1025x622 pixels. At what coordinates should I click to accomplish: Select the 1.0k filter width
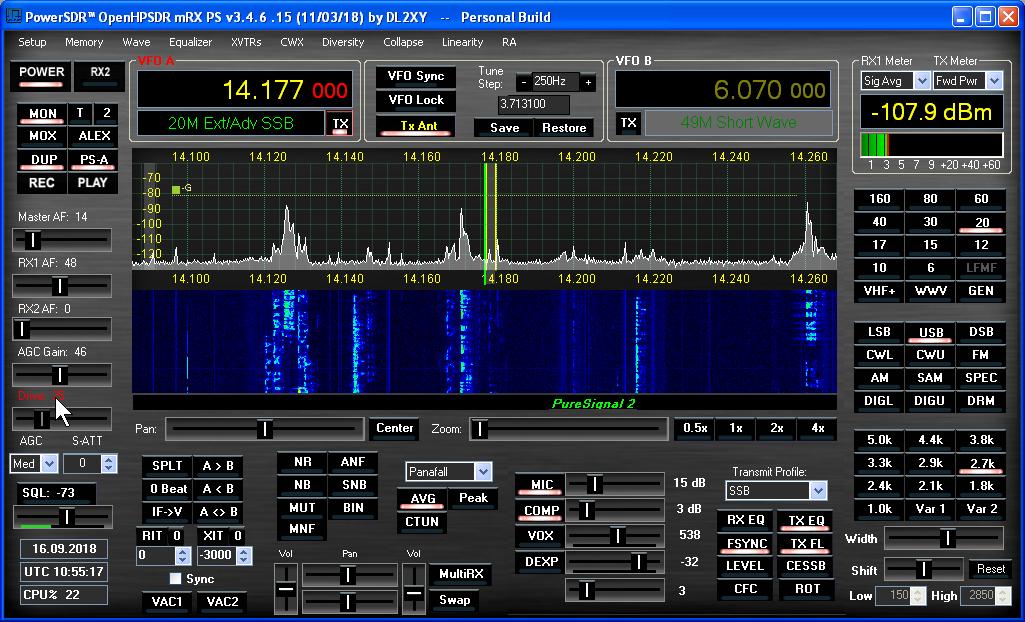(x=879, y=509)
